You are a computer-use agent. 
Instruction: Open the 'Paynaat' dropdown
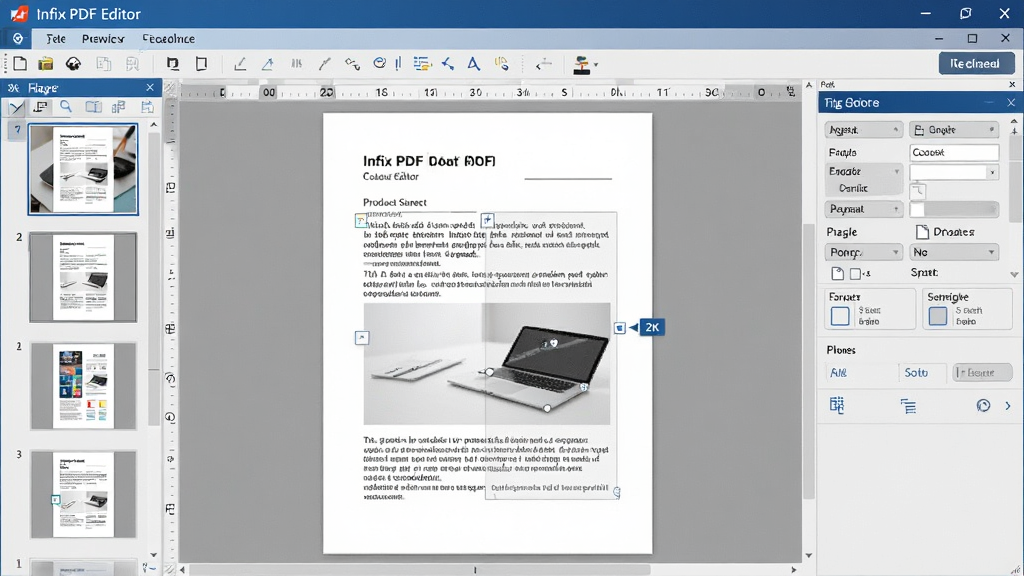[x=863, y=209]
